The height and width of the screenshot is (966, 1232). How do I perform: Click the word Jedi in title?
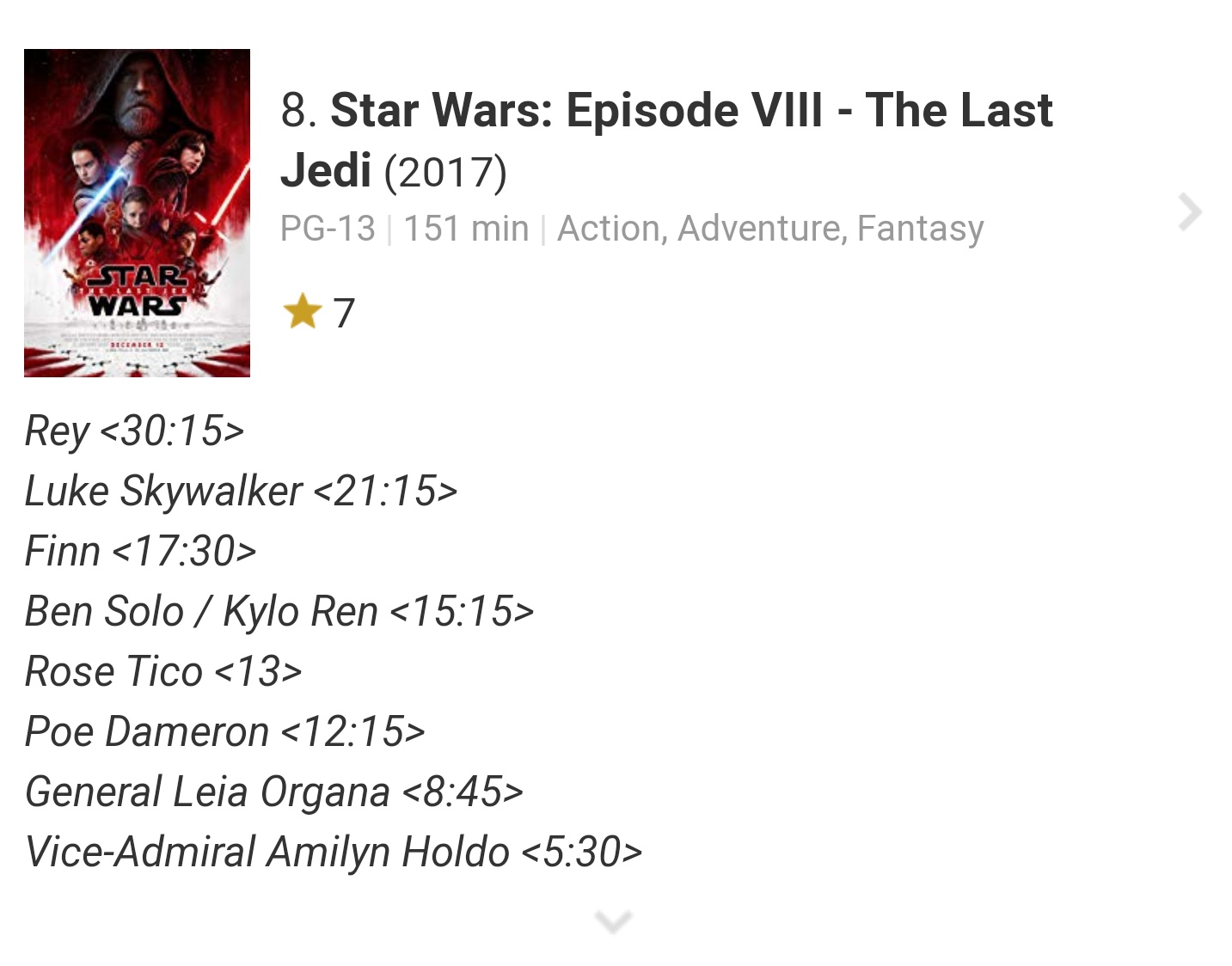pos(326,170)
